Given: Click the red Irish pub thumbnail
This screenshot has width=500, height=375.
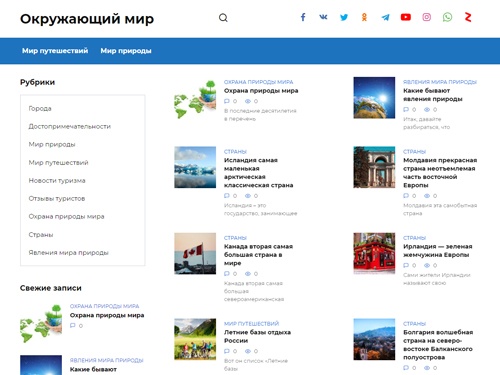Looking at the screenshot, I should click(374, 253).
